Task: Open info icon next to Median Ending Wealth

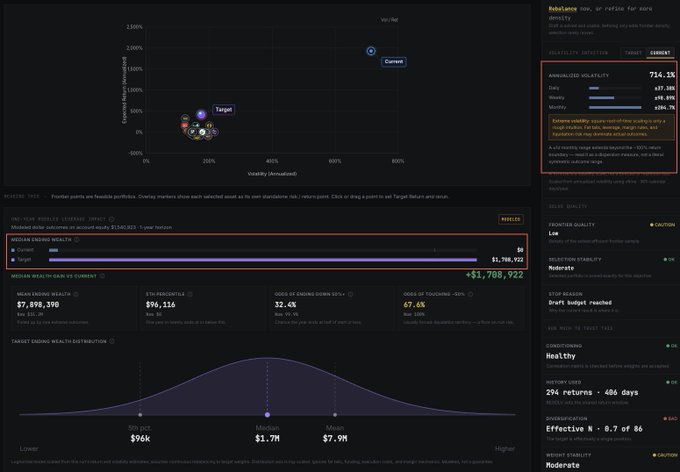Action: [x=77, y=239]
